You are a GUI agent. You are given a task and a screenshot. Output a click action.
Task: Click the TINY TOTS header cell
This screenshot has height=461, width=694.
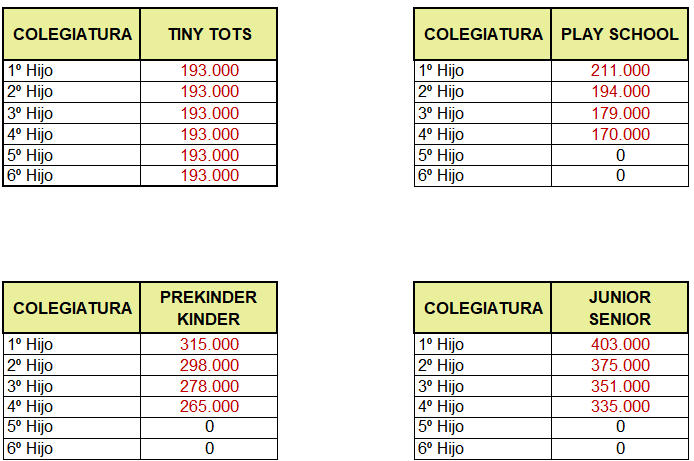point(209,34)
